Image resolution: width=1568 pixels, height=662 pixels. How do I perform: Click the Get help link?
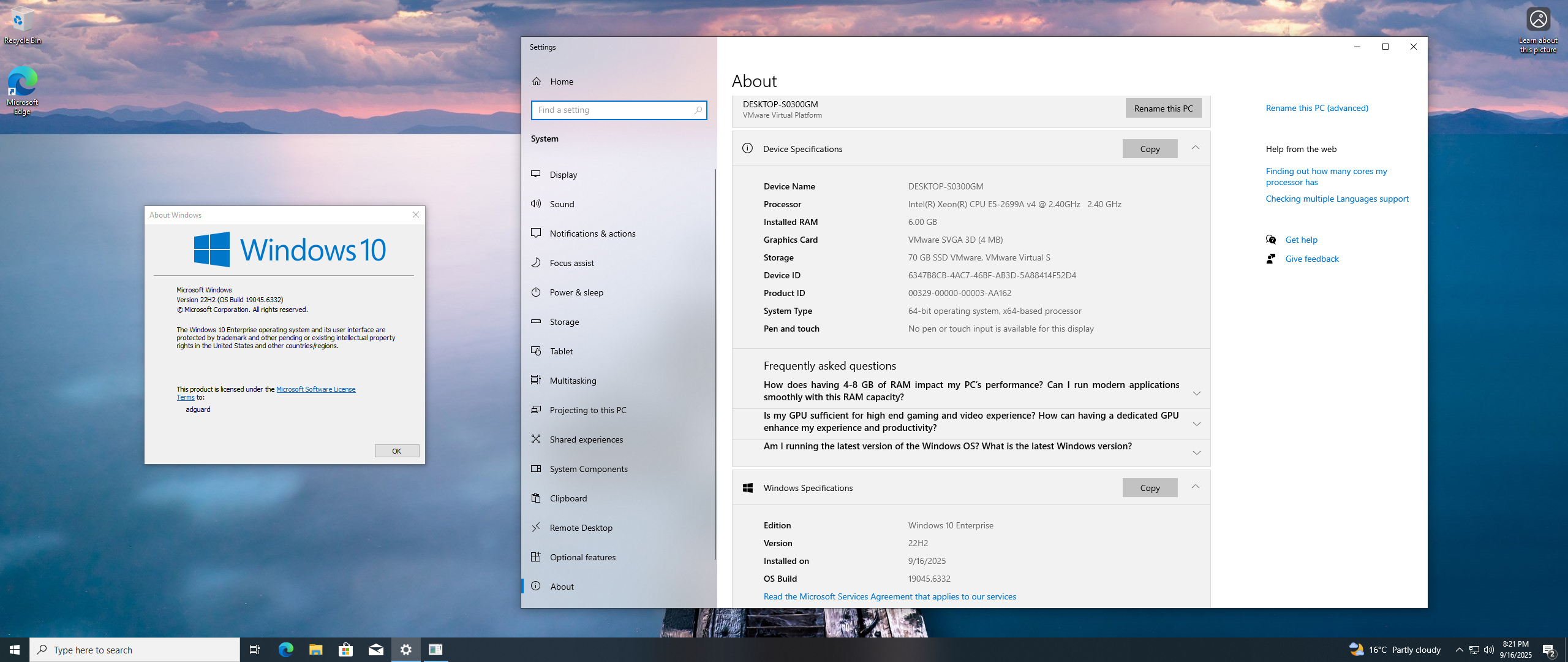pos(1301,240)
